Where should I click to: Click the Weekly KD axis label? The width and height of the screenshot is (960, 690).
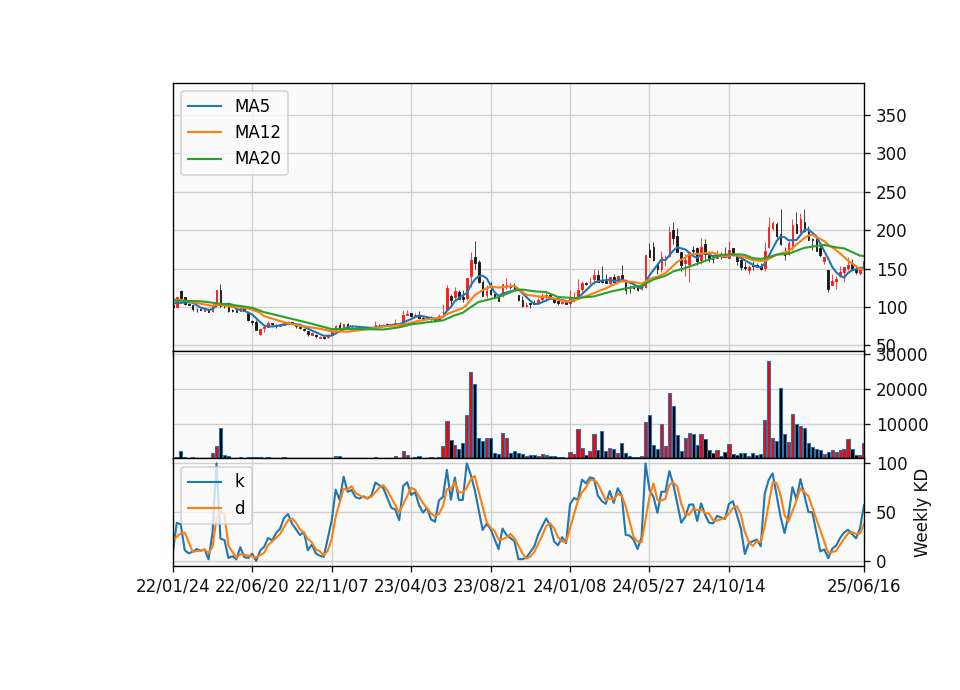click(921, 513)
